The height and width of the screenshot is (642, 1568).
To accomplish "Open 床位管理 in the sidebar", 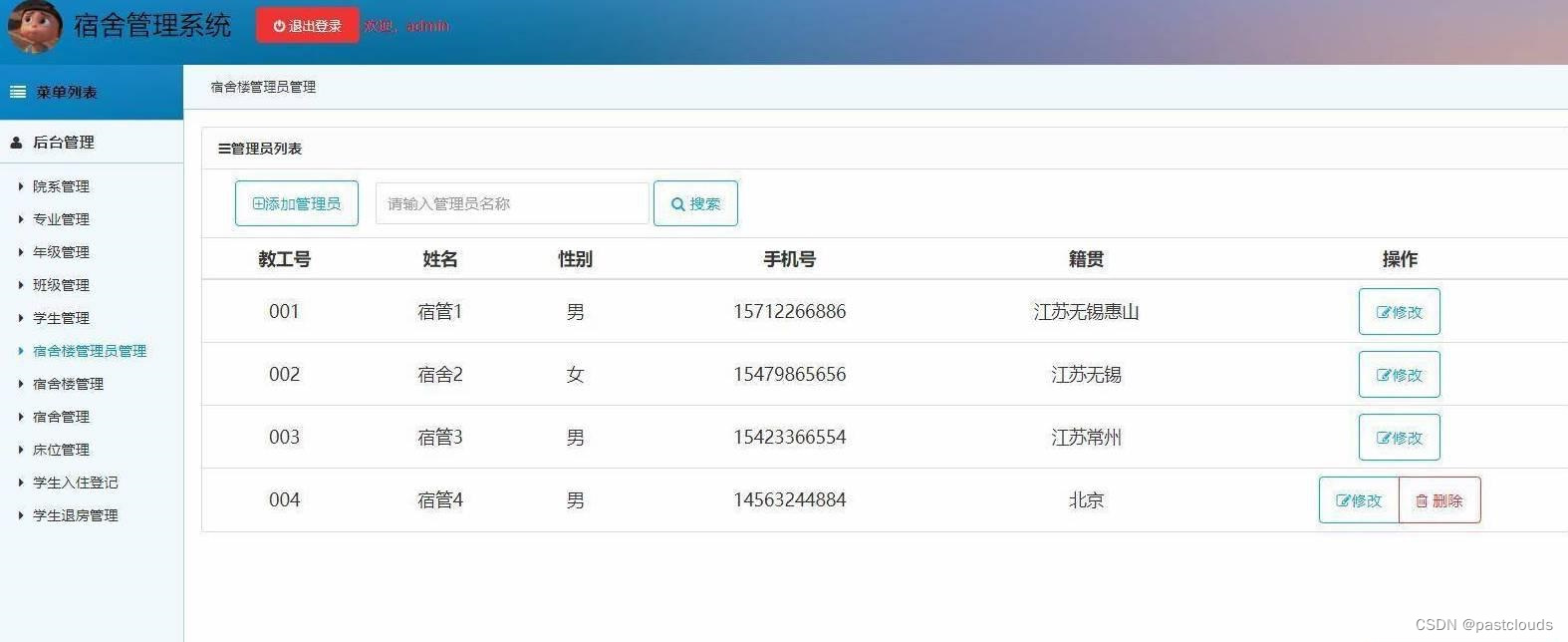I will pos(61,450).
